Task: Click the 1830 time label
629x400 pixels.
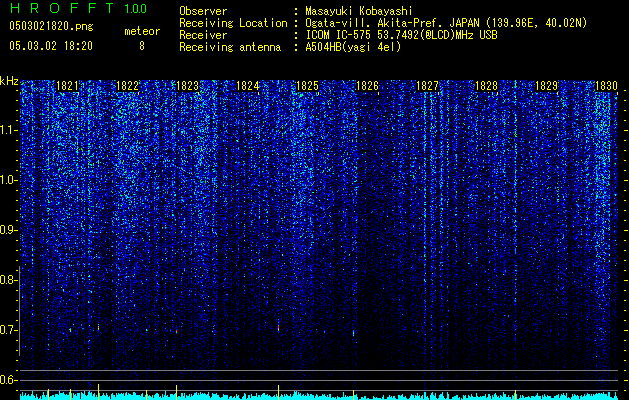Action: (606, 86)
